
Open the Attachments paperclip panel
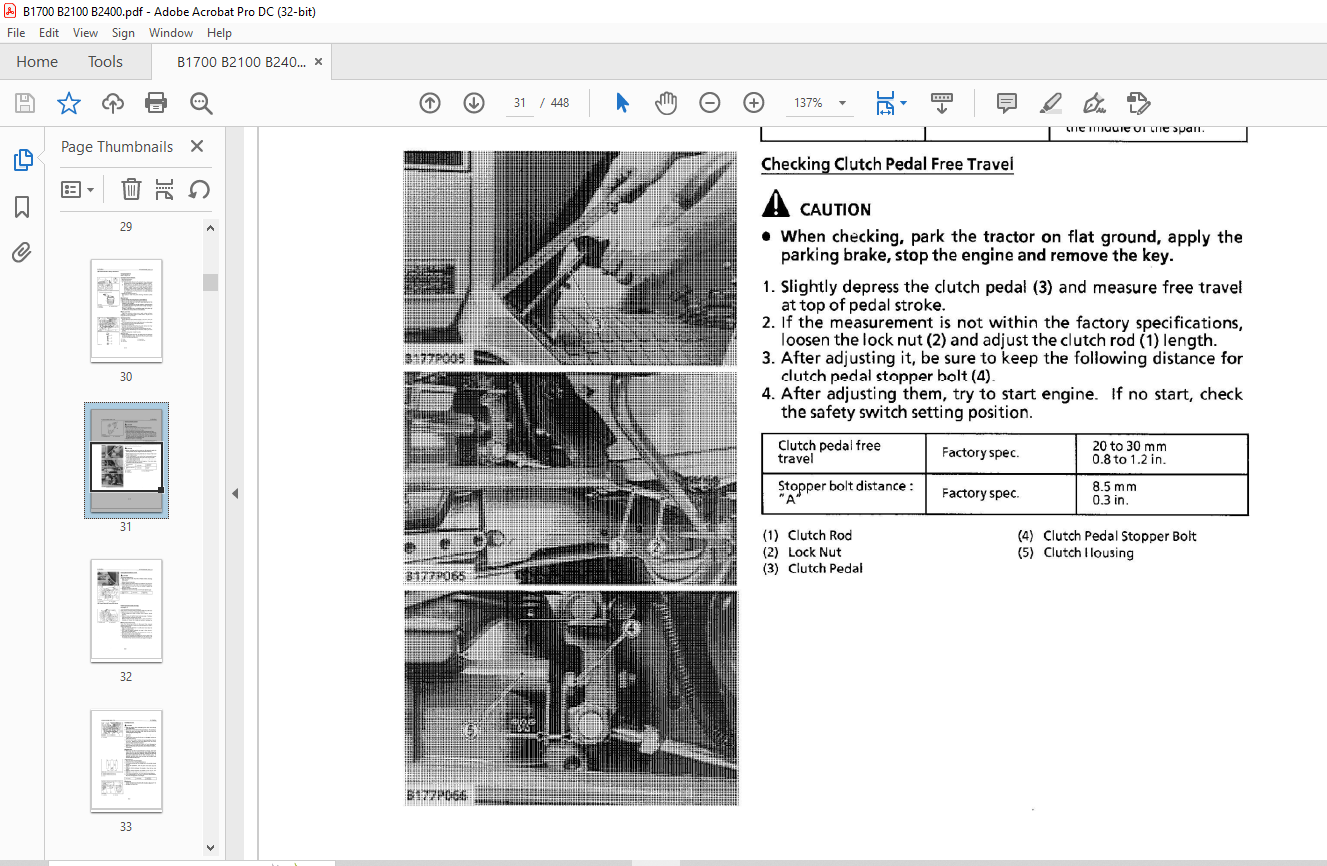(x=22, y=252)
